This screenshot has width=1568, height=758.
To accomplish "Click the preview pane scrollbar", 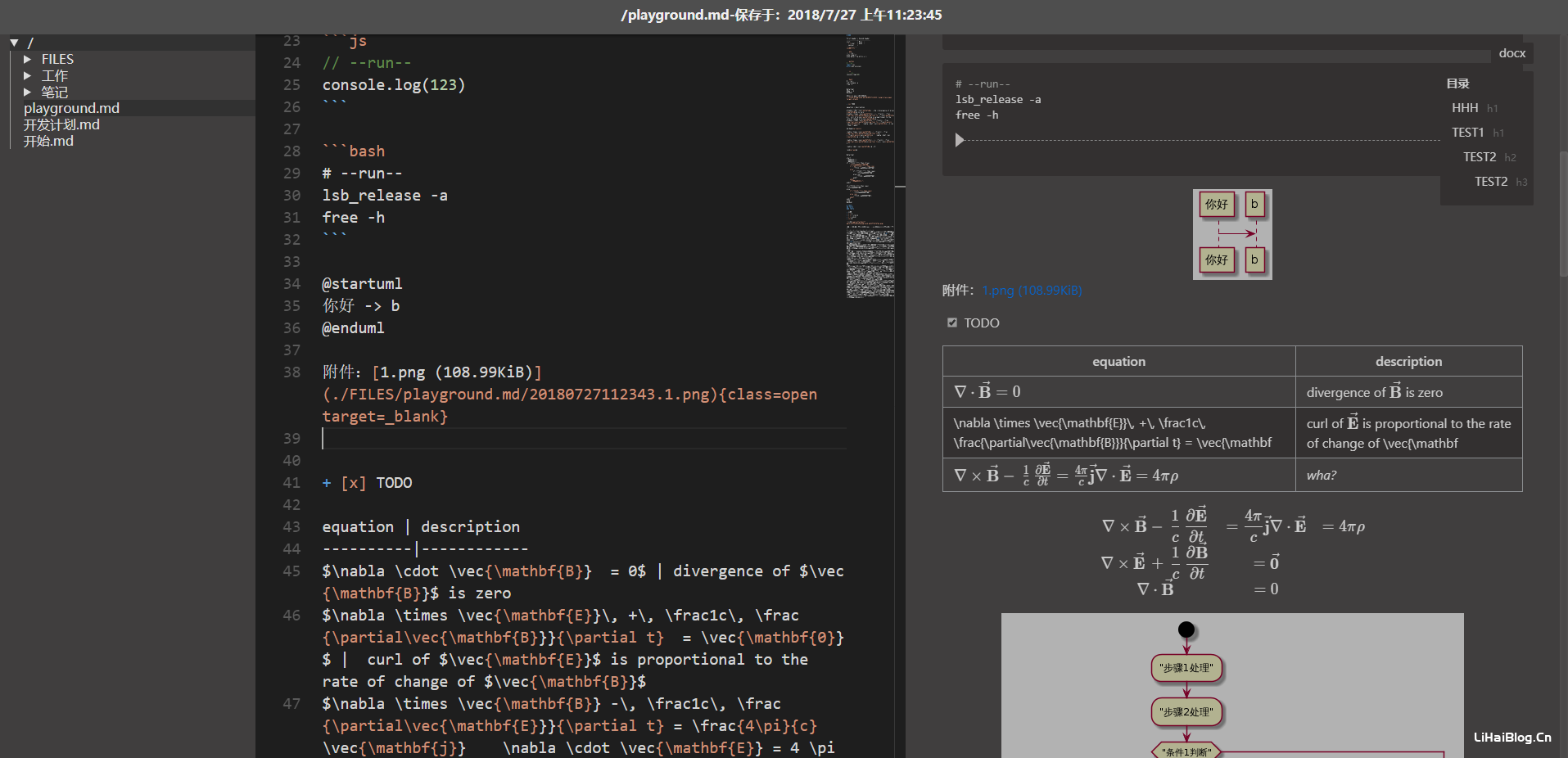I will [1563, 213].
